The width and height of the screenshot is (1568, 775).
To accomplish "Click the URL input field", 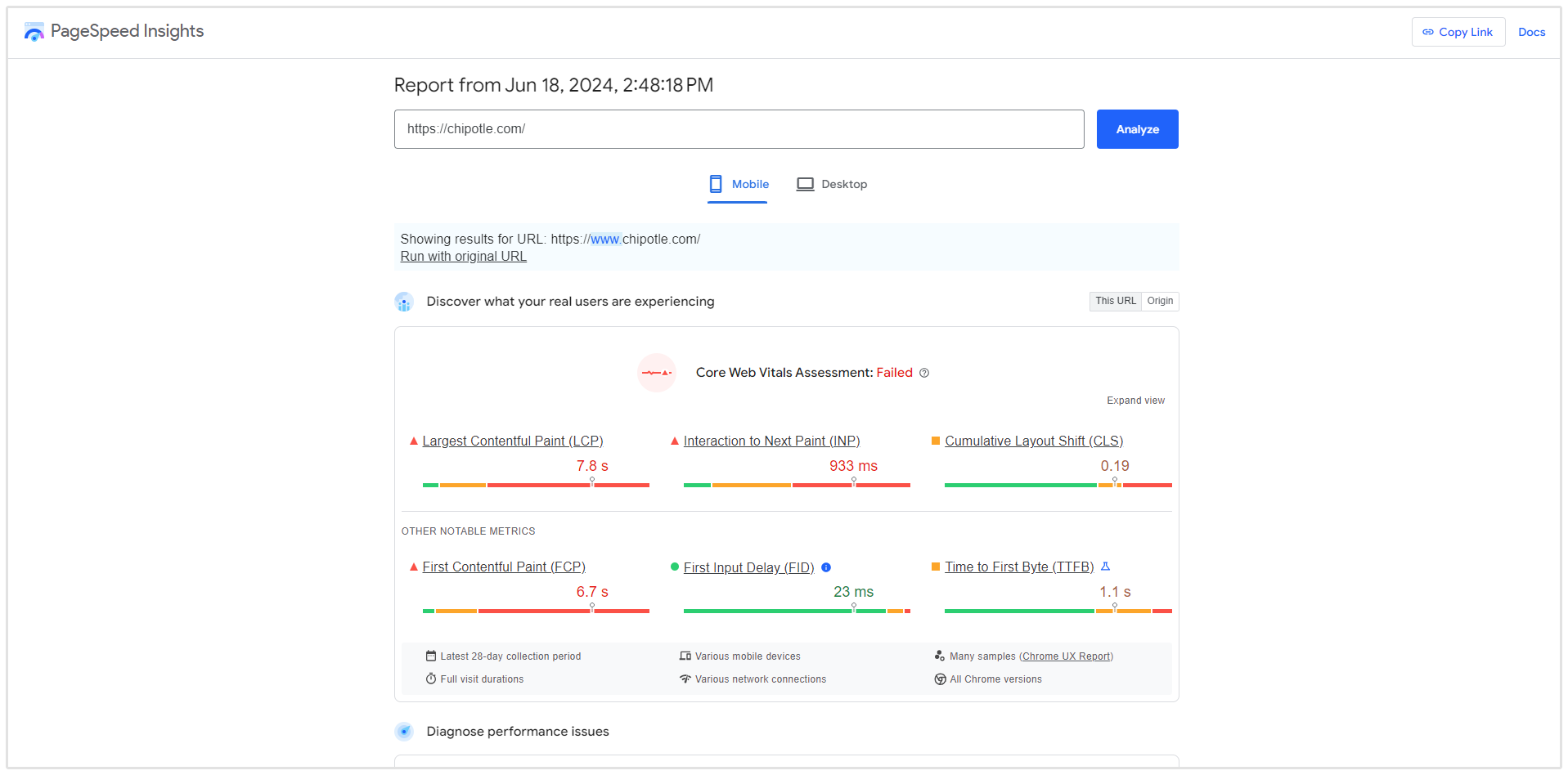I will point(739,129).
